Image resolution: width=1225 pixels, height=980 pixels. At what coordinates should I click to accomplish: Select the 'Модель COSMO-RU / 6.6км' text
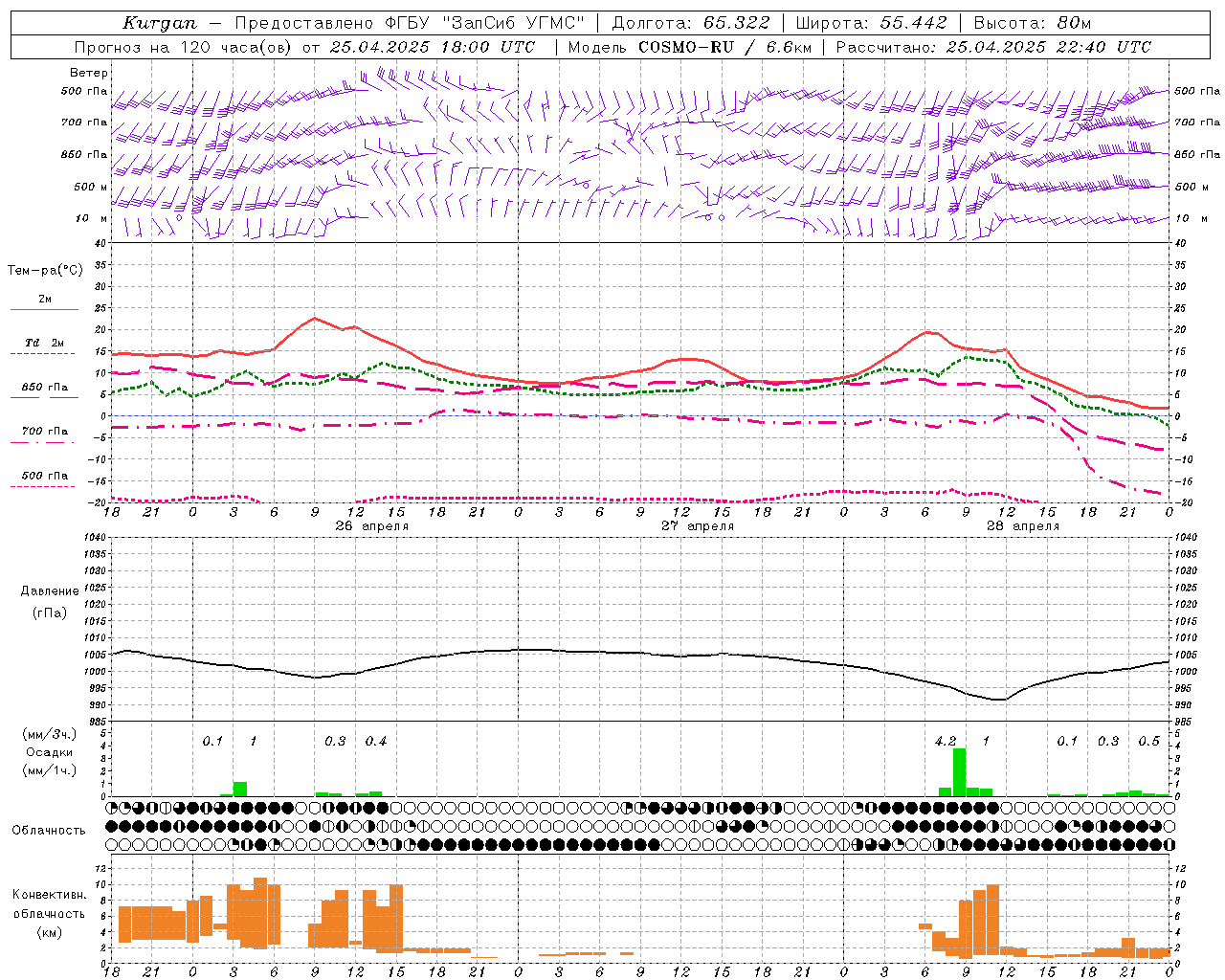(690, 47)
